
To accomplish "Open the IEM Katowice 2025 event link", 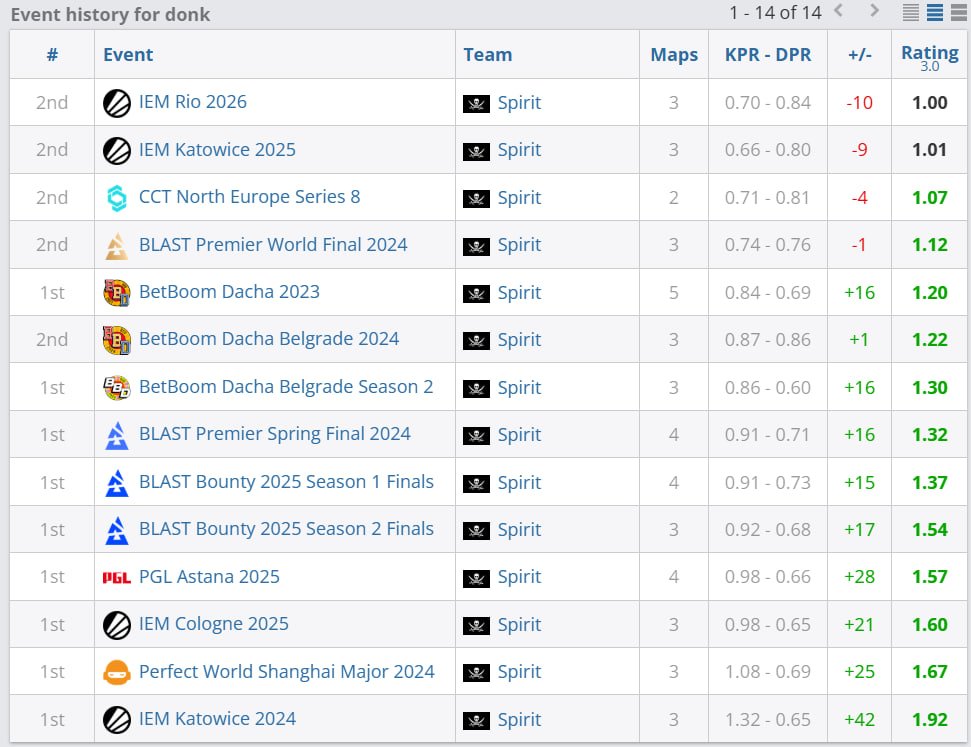I will click(x=217, y=149).
